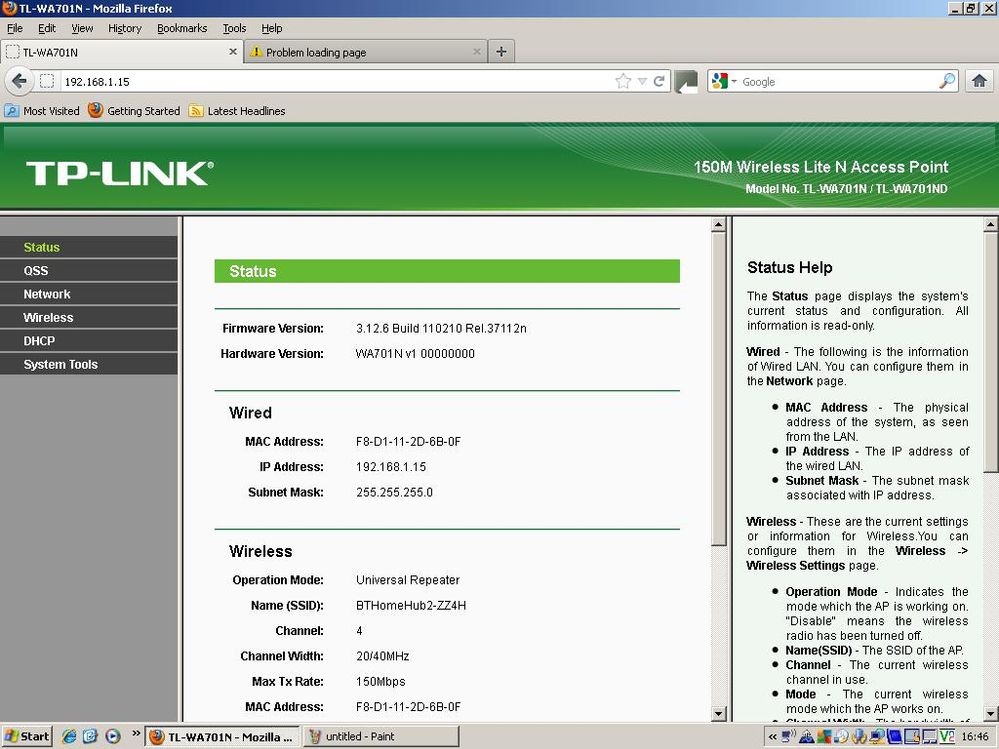The height and width of the screenshot is (749, 999).
Task: Click the magnifying glass search icon
Action: point(947,81)
